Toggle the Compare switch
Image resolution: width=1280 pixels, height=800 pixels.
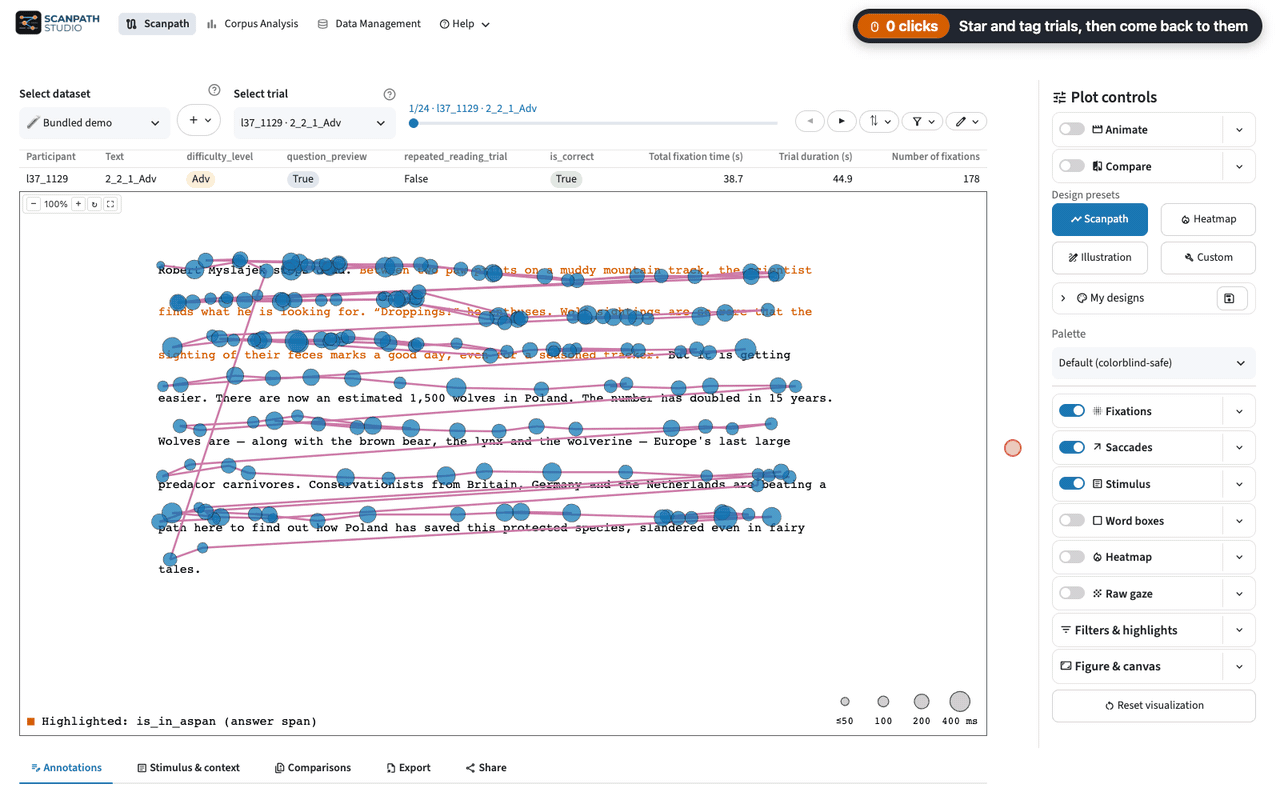click(1072, 166)
